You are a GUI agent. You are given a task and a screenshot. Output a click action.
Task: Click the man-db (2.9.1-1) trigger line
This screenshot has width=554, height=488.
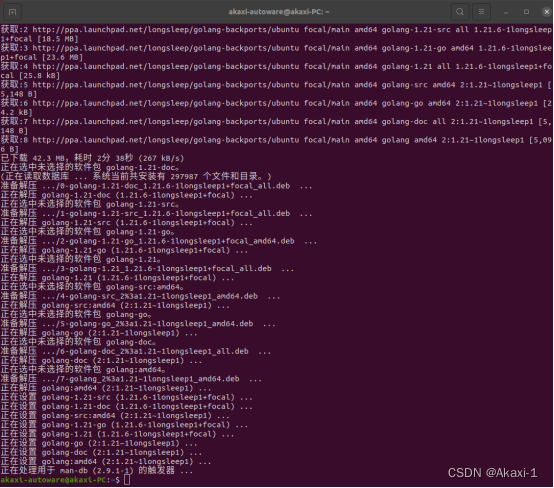coord(96,470)
